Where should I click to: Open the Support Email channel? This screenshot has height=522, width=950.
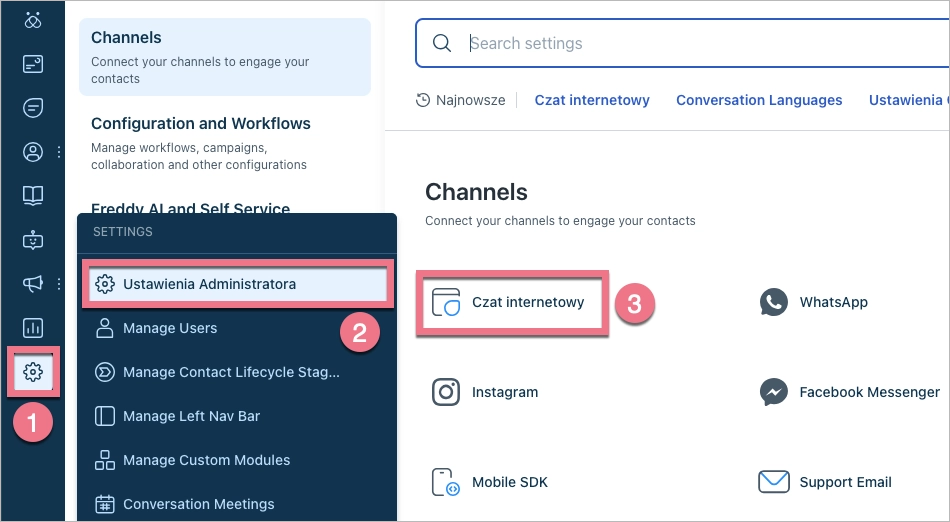825,482
